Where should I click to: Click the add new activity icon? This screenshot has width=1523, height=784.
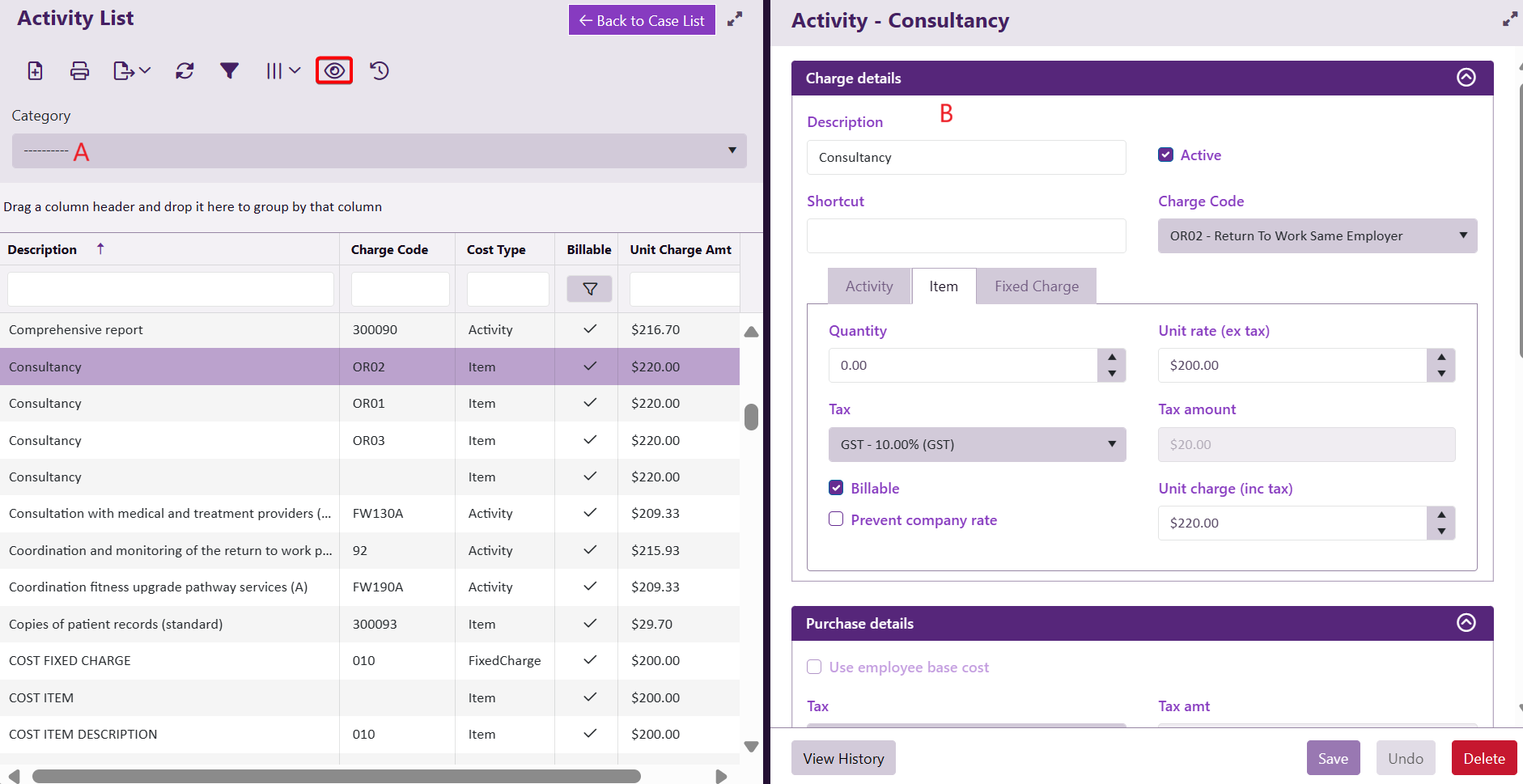[x=35, y=71]
